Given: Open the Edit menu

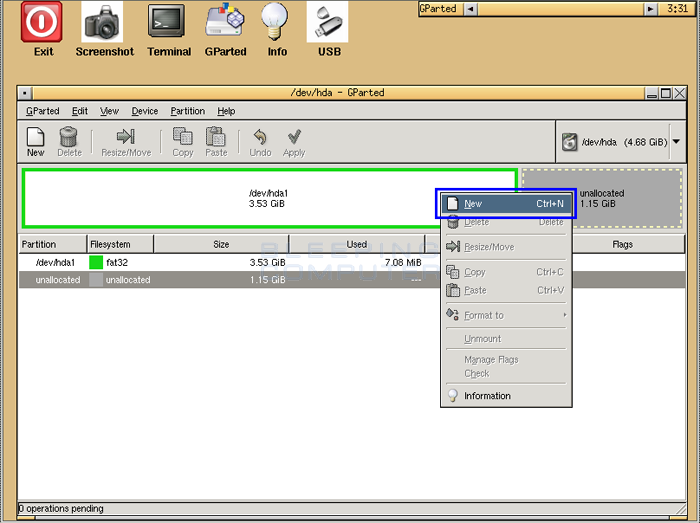Looking at the screenshot, I should pos(80,111).
